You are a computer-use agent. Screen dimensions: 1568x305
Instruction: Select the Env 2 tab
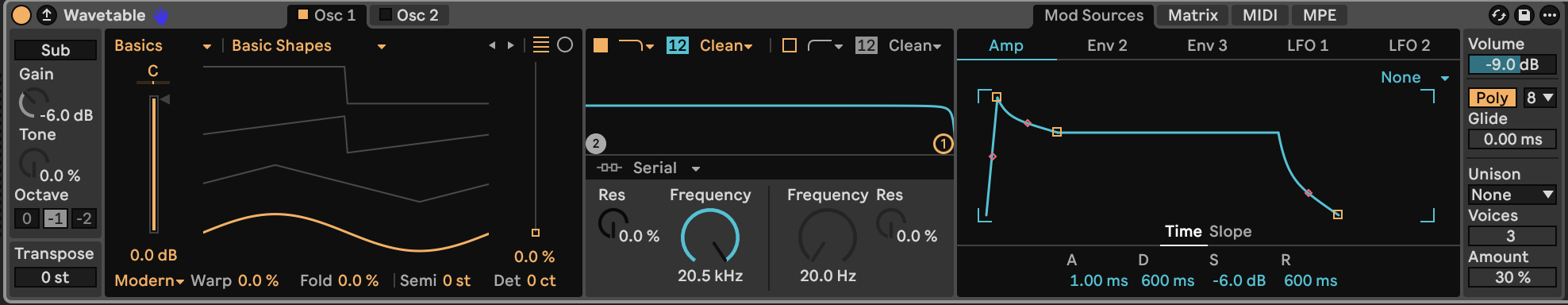(1107, 46)
